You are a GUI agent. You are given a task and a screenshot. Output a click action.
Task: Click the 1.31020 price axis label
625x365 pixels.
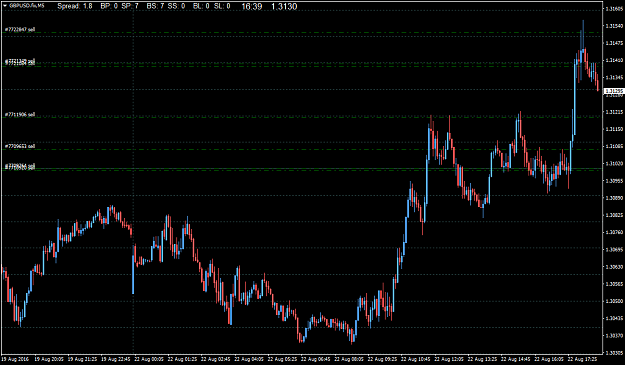pyautogui.click(x=614, y=163)
